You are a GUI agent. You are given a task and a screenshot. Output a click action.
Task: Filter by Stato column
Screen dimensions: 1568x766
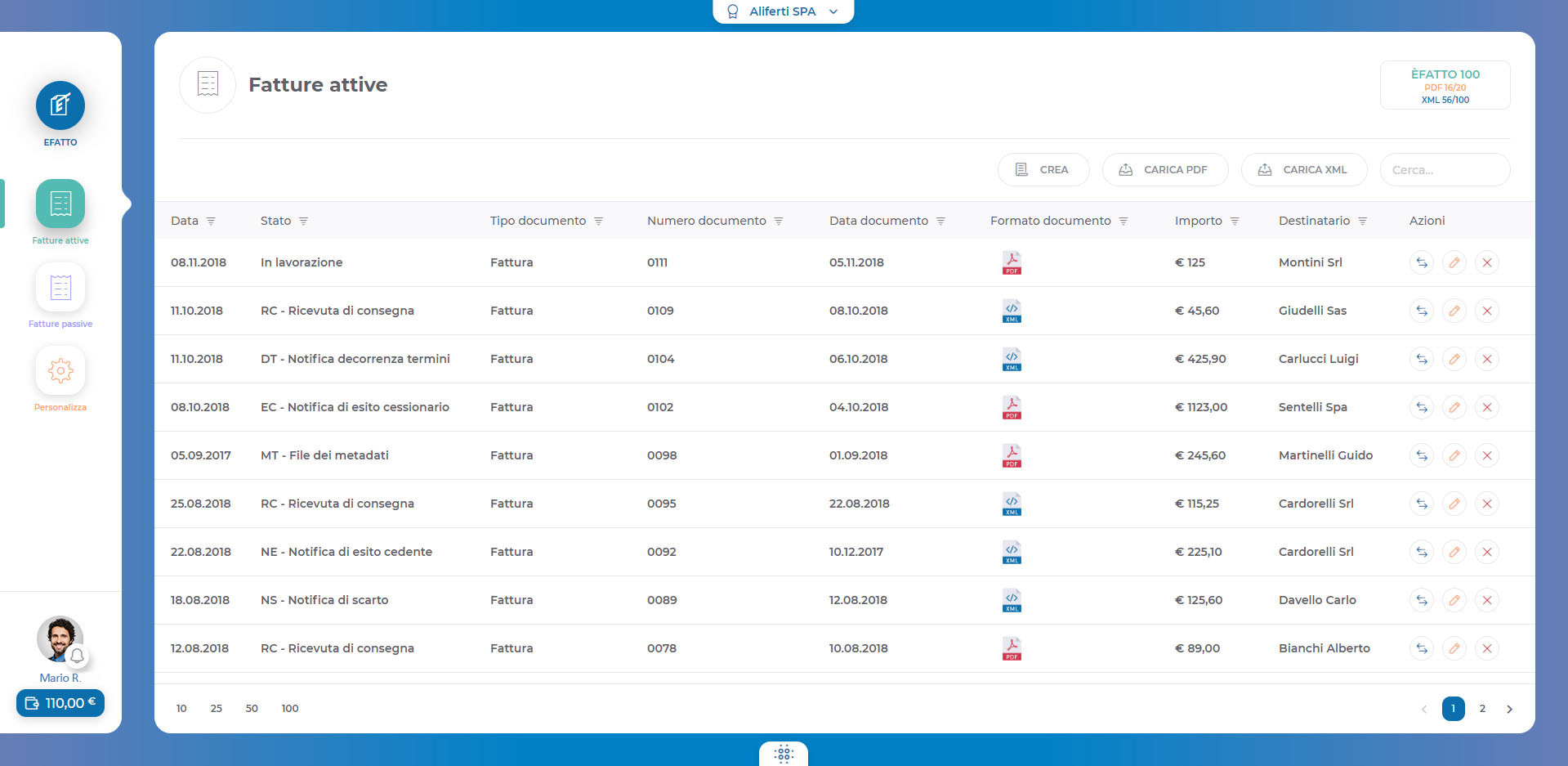click(303, 222)
